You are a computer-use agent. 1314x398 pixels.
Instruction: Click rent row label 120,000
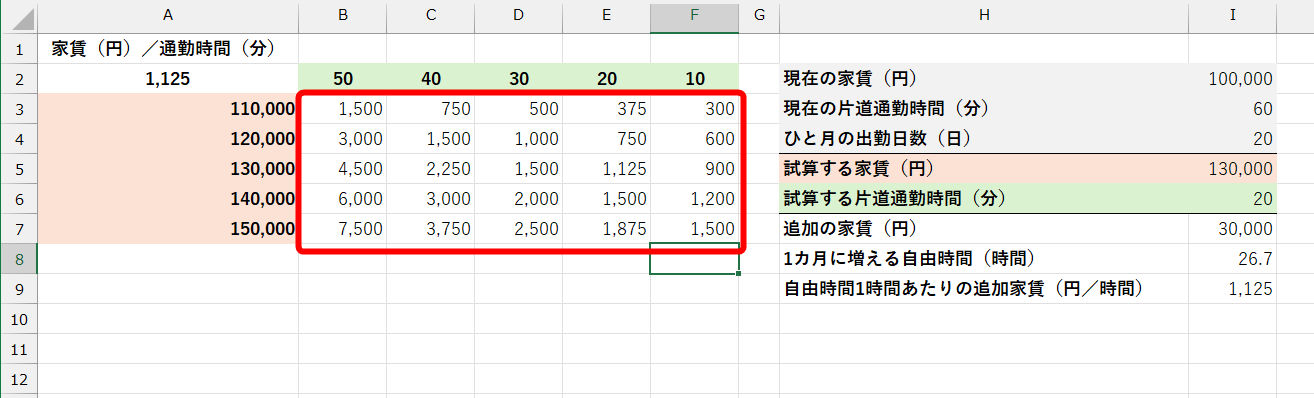pos(168,138)
